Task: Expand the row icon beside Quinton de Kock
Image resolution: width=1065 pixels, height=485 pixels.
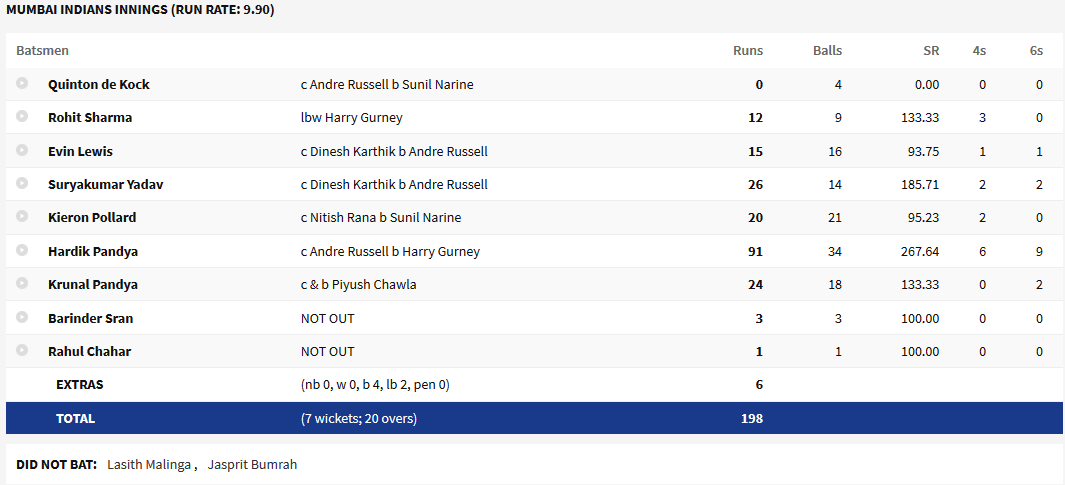Action: tap(22, 84)
